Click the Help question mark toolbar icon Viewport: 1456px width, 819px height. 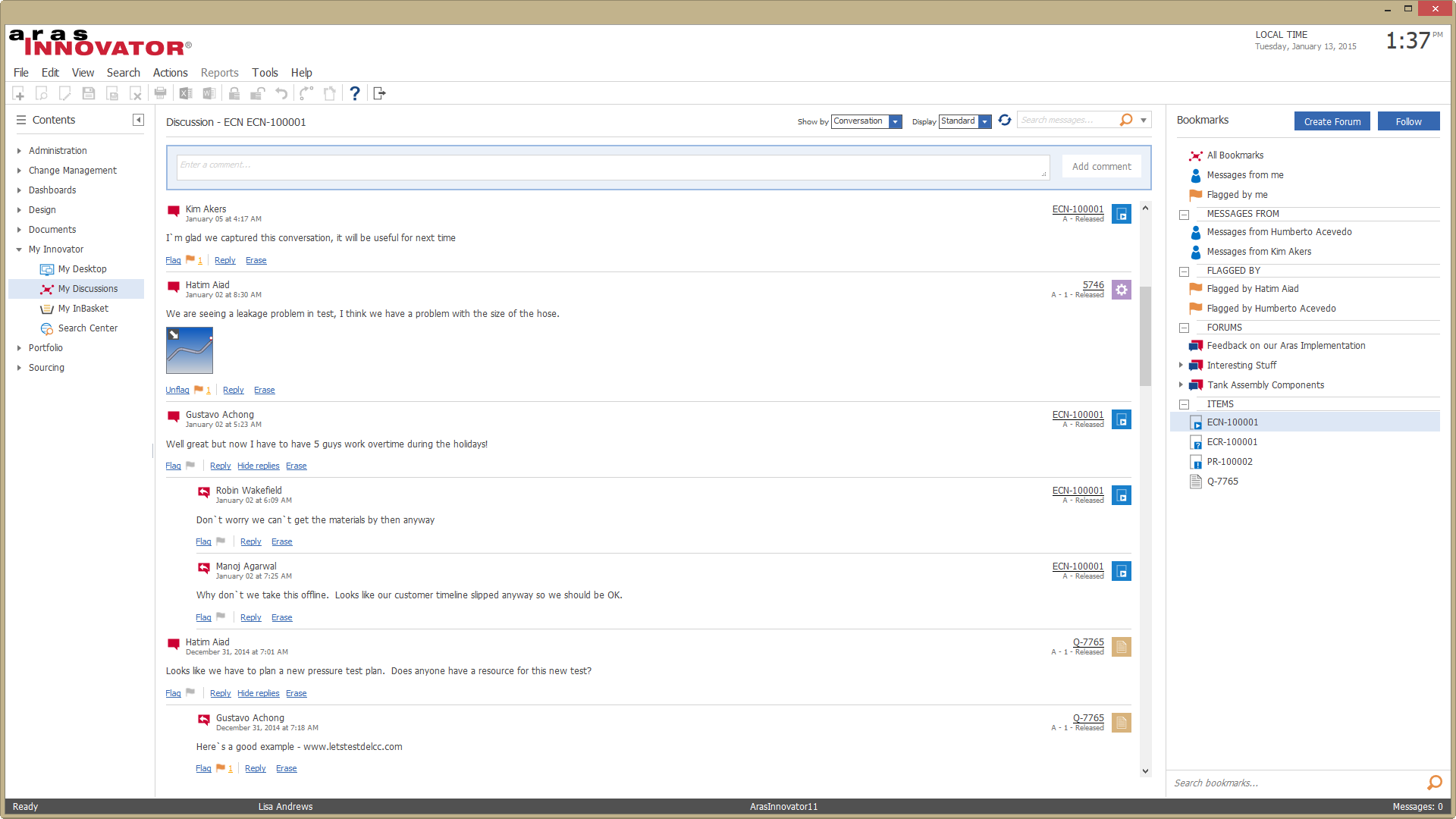(x=354, y=93)
